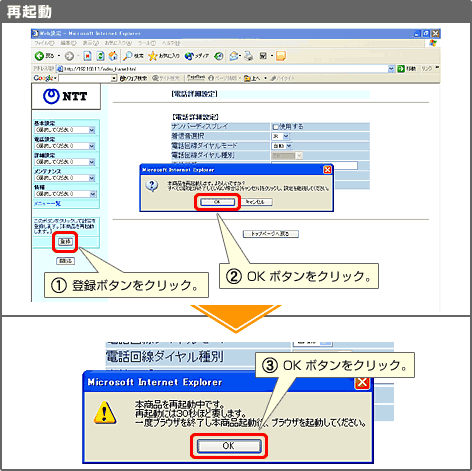Open the 着信音選択 dropdown
The width and height of the screenshot is (472, 471).
(x=281, y=136)
